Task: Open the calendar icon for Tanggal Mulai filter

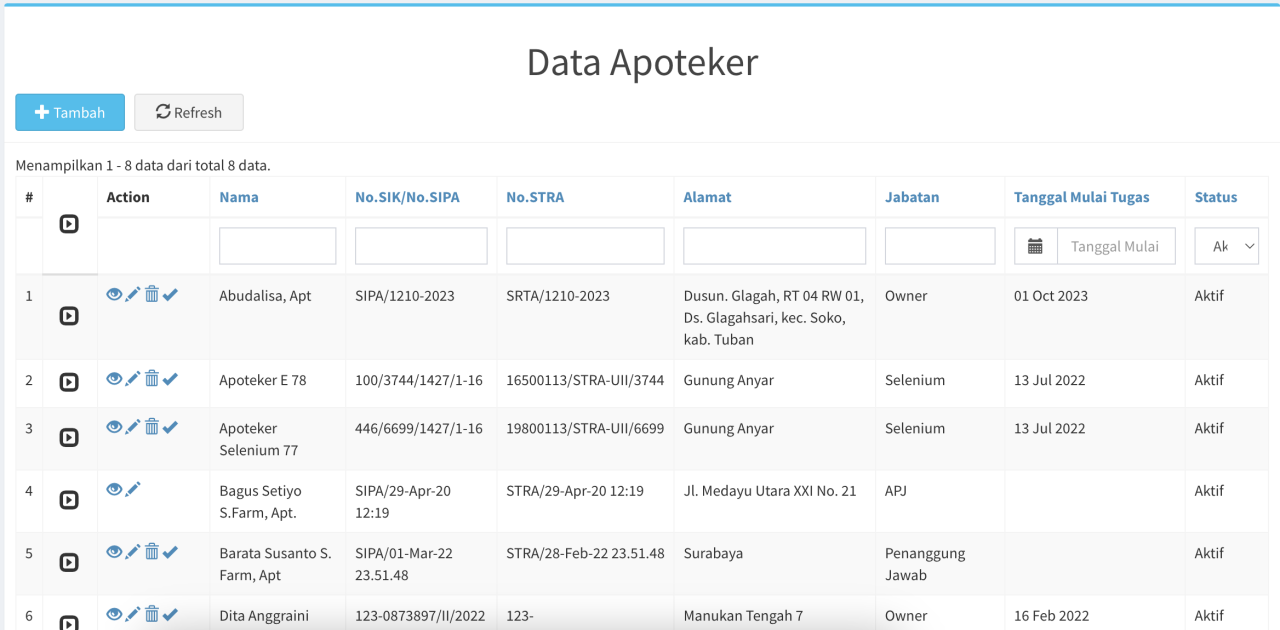Action: (x=1036, y=246)
